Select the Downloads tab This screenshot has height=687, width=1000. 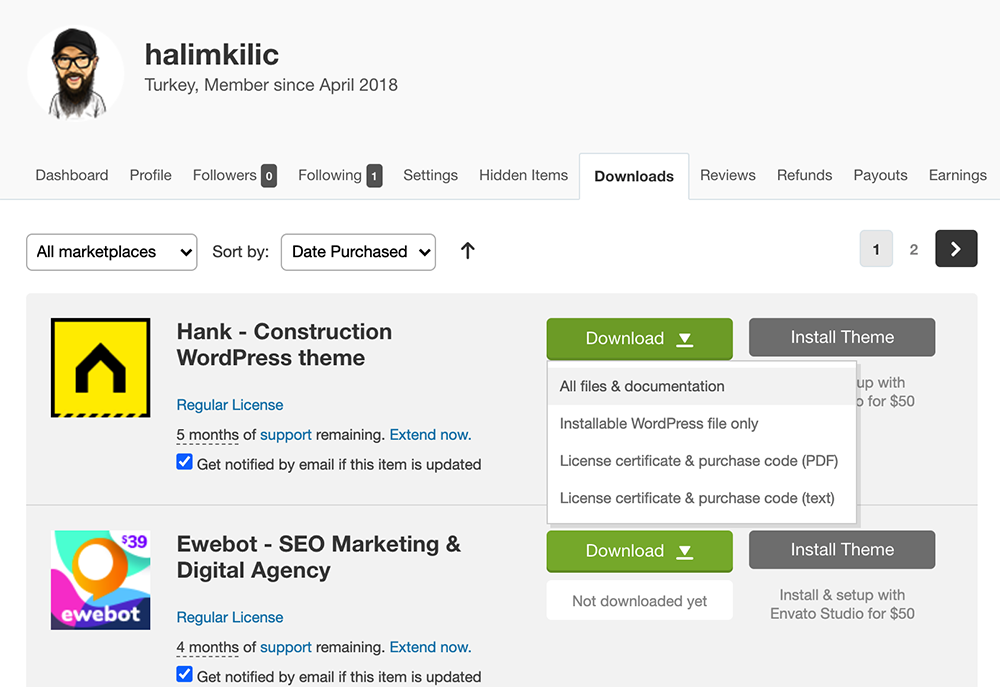coord(634,177)
